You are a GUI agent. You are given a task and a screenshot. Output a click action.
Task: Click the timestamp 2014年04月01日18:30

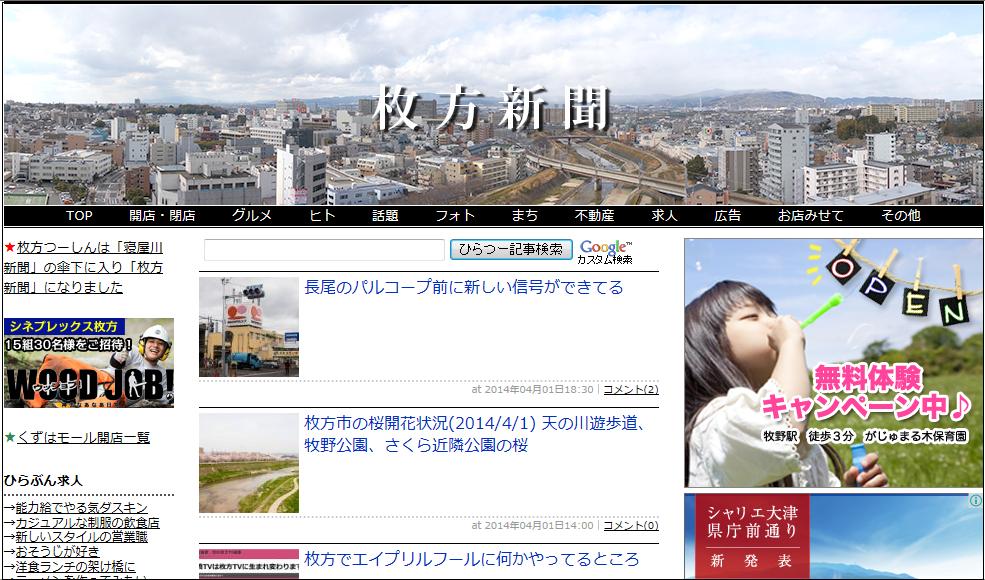point(538,390)
